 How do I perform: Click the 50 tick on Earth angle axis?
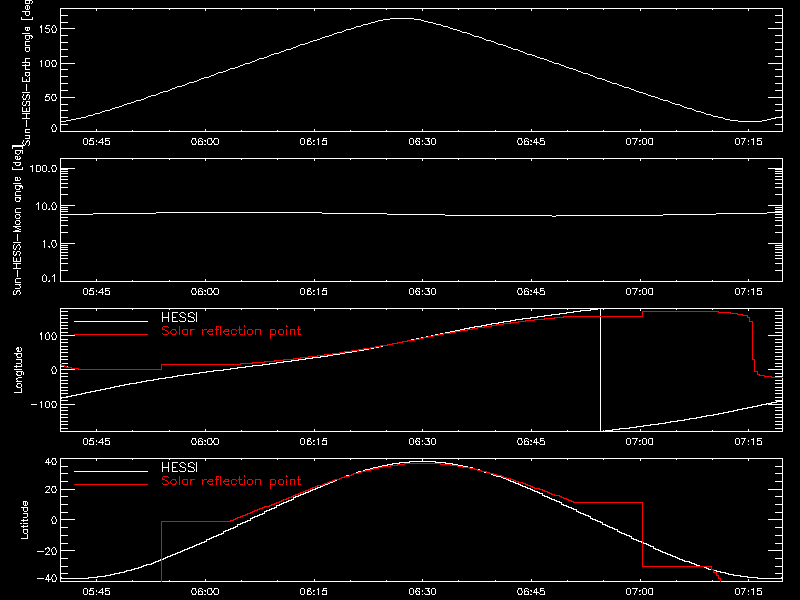51,98
